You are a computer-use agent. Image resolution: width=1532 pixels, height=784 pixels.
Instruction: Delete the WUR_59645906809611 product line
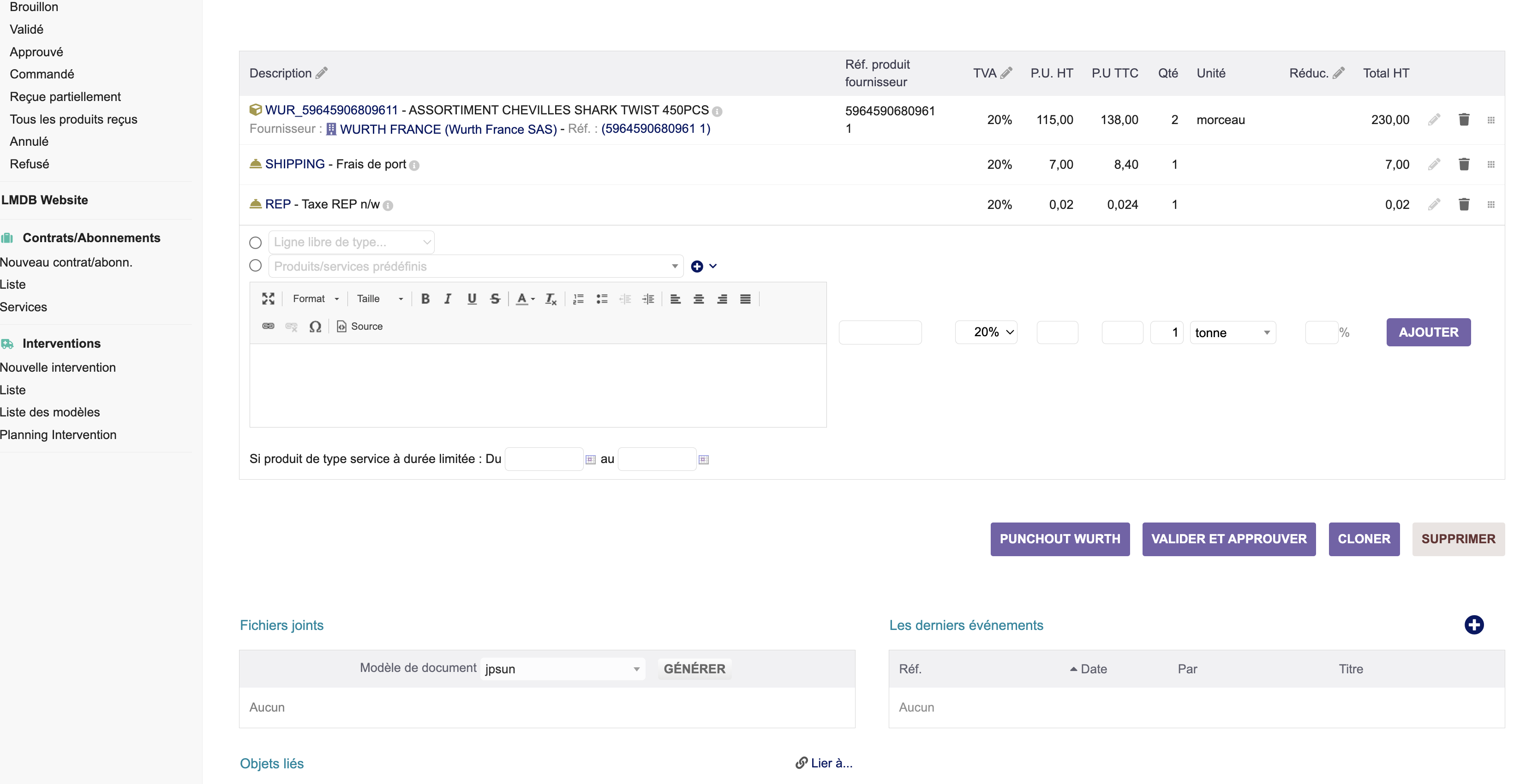click(1464, 120)
